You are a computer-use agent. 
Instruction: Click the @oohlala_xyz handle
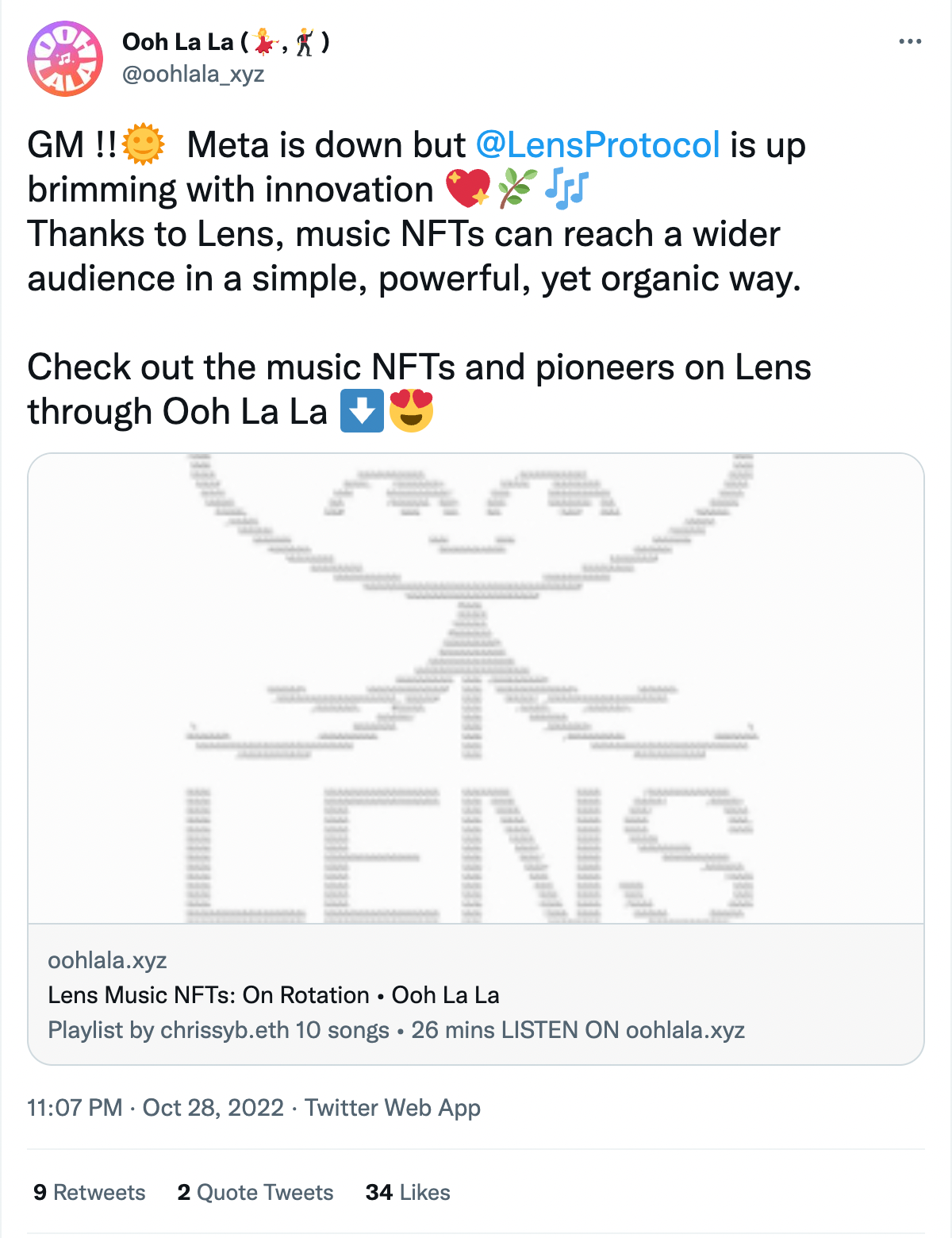click(x=195, y=75)
